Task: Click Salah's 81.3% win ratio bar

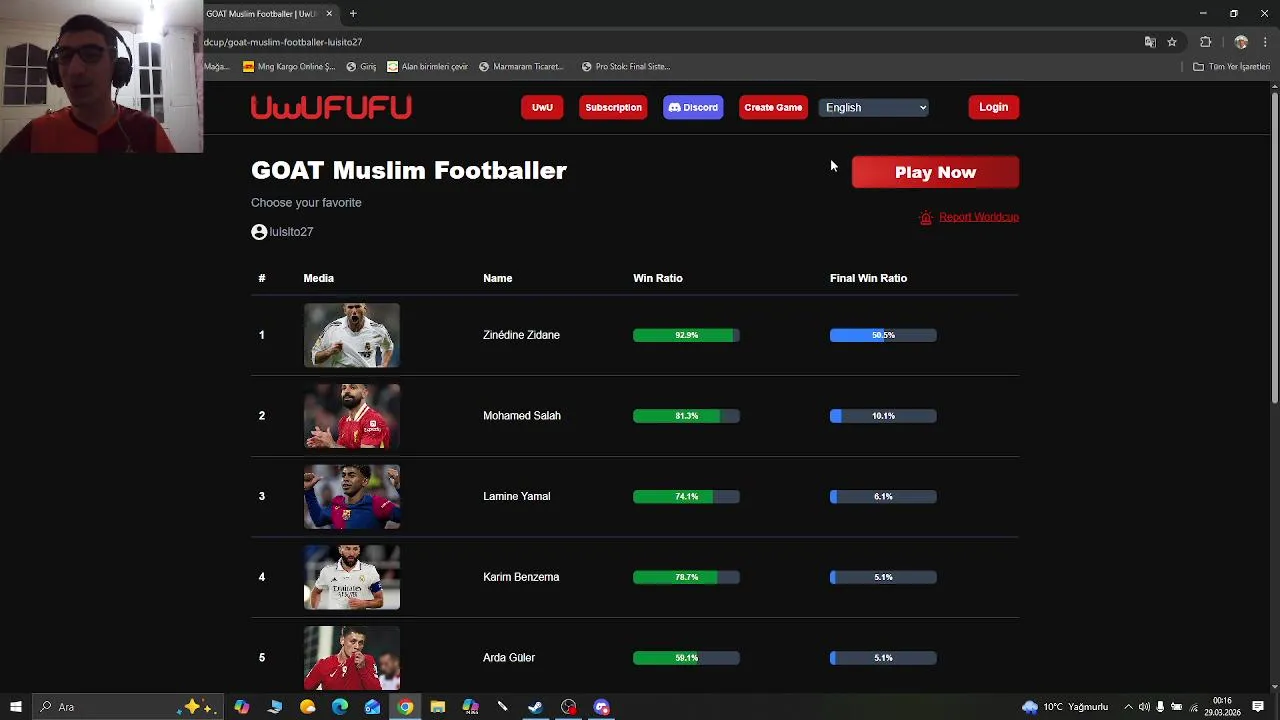Action: 686,416
